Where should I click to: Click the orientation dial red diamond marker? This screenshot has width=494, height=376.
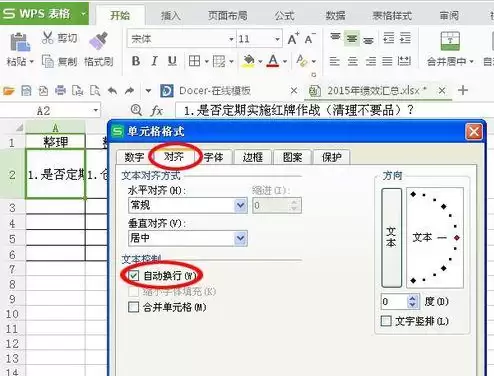(x=456, y=238)
